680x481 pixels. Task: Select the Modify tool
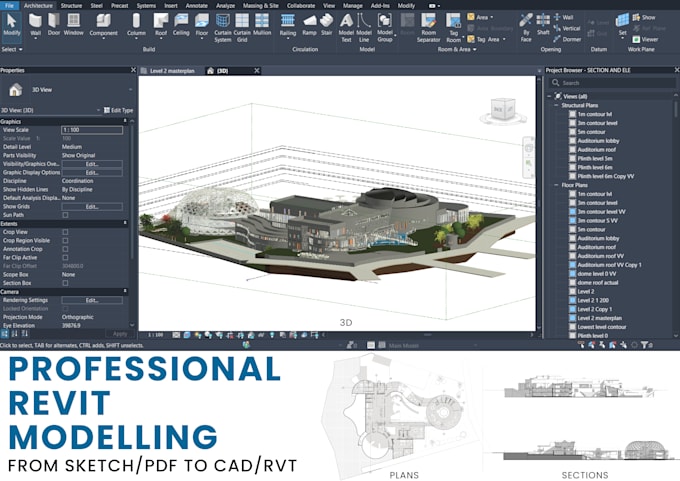[x=12, y=25]
